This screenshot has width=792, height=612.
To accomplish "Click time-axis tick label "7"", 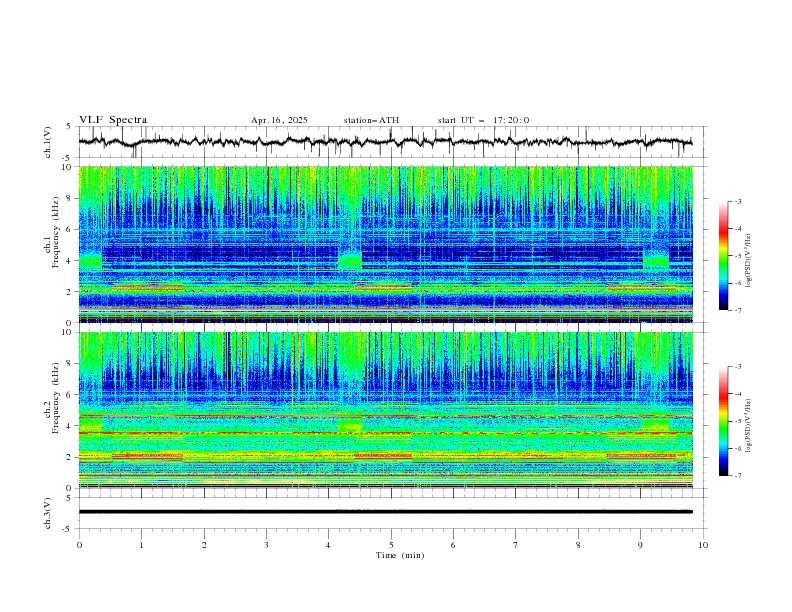I will (x=516, y=545).
